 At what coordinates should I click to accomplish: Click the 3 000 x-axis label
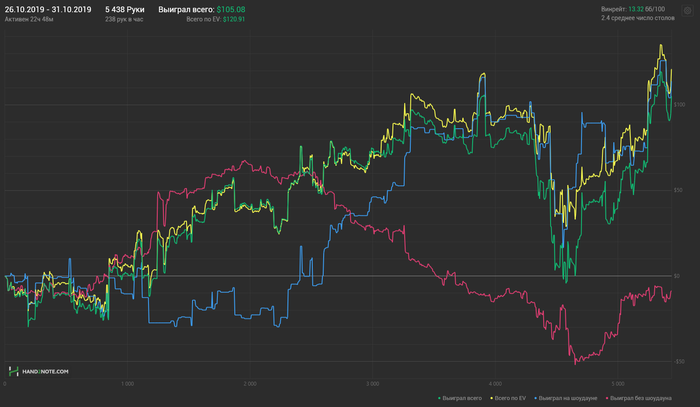(372, 384)
